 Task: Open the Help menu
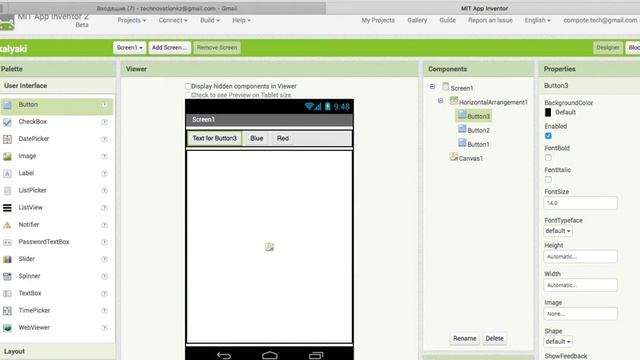241,20
